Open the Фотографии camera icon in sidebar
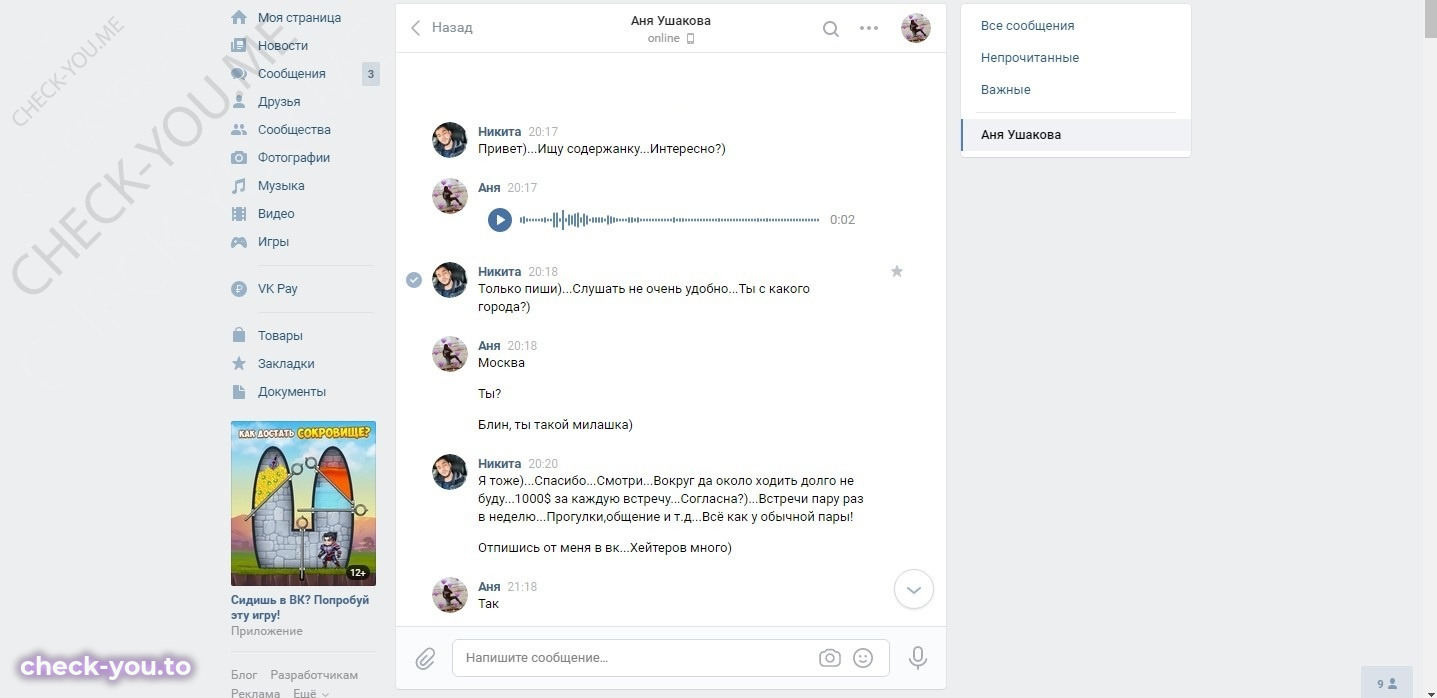Image resolution: width=1437 pixels, height=698 pixels. click(239, 157)
